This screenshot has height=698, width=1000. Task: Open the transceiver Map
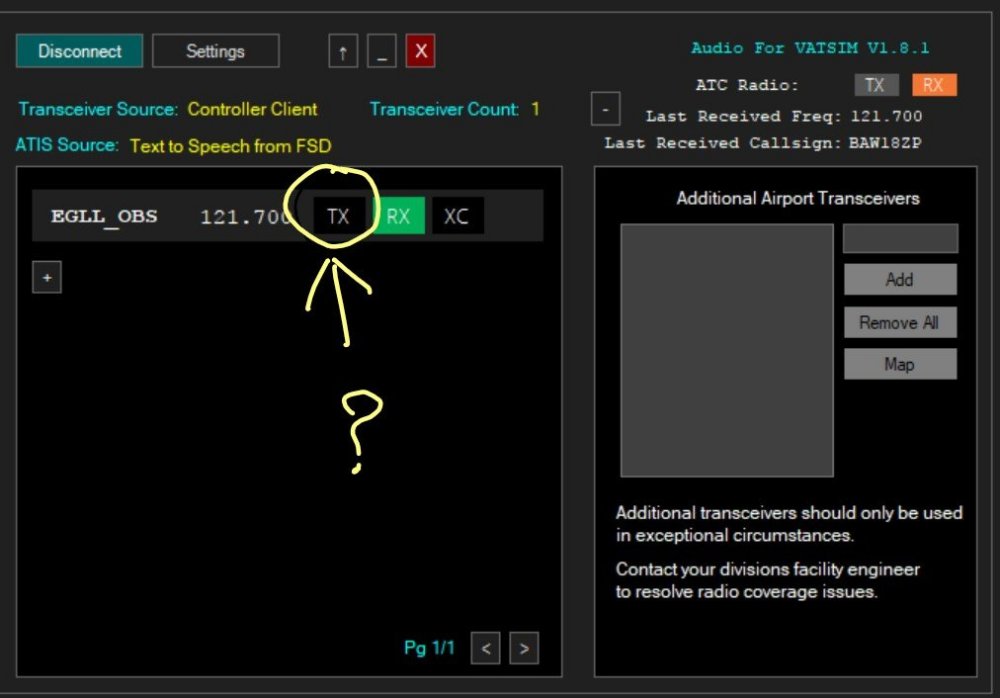(900, 364)
